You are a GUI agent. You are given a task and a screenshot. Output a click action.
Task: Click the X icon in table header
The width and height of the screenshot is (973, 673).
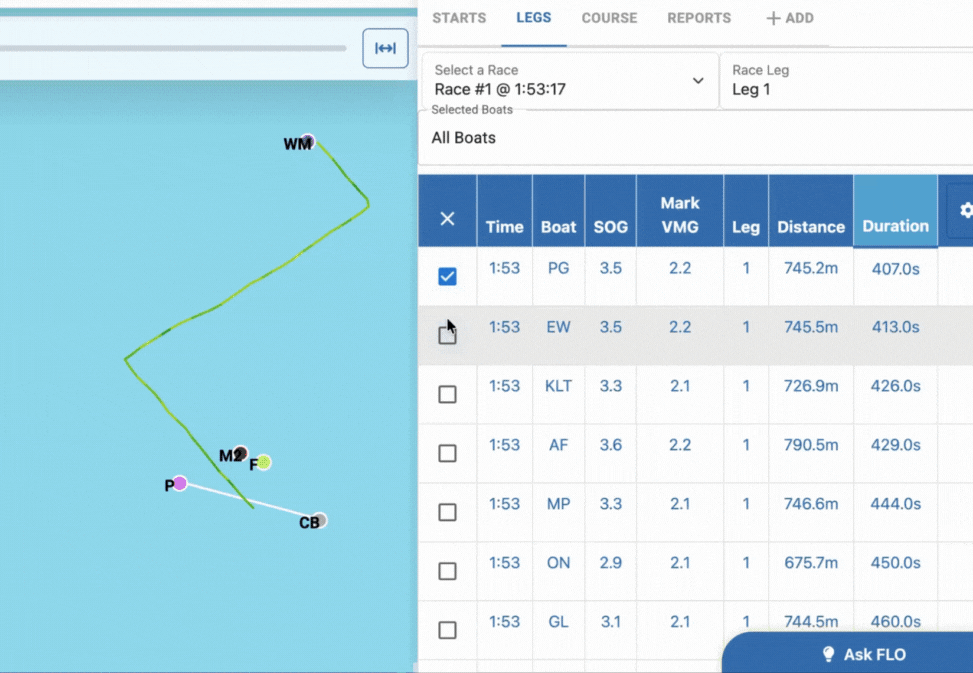(x=447, y=218)
